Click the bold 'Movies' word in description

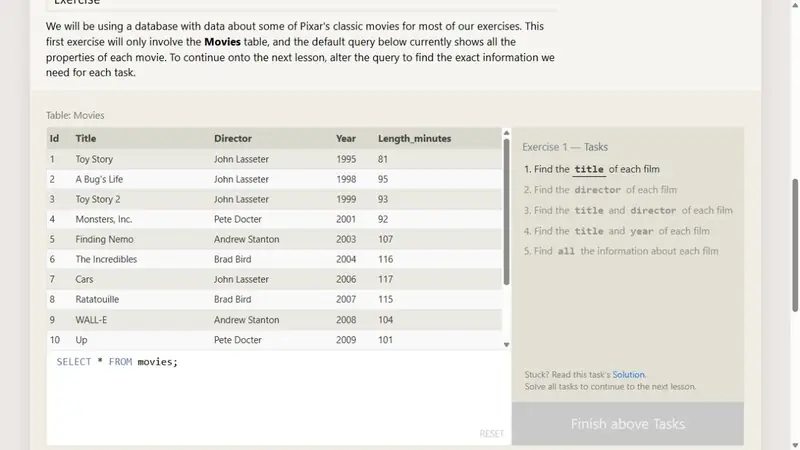click(222, 42)
